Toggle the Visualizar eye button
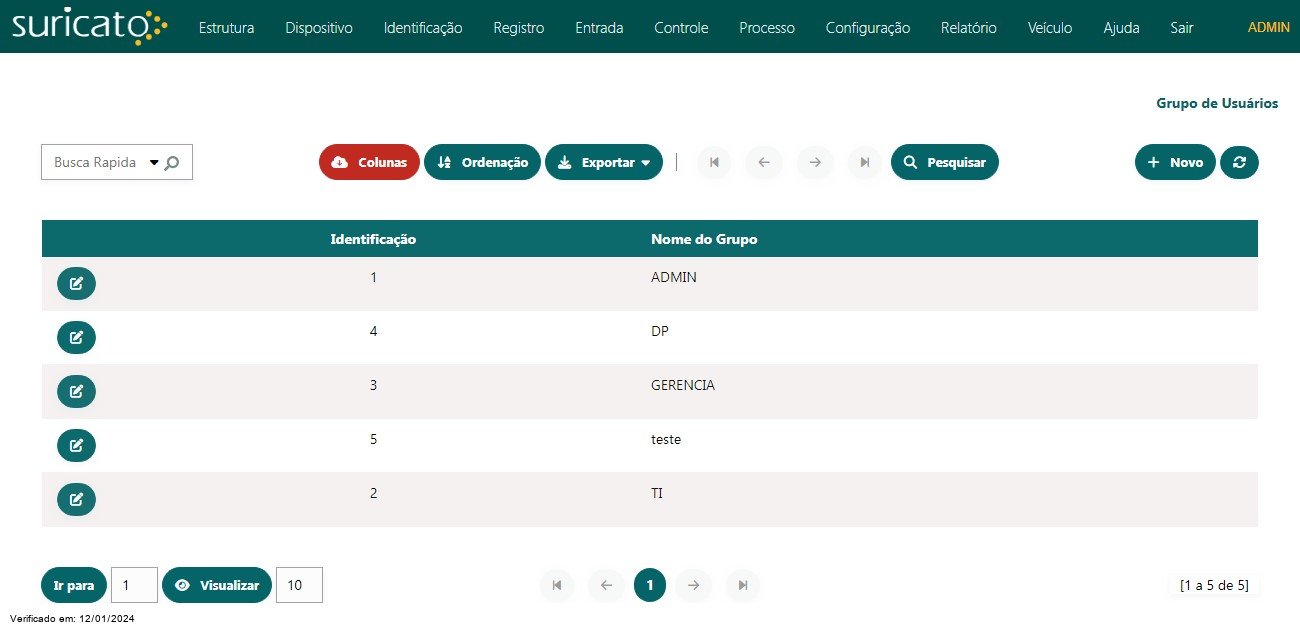Image resolution: width=1300 pixels, height=633 pixels. coord(216,585)
